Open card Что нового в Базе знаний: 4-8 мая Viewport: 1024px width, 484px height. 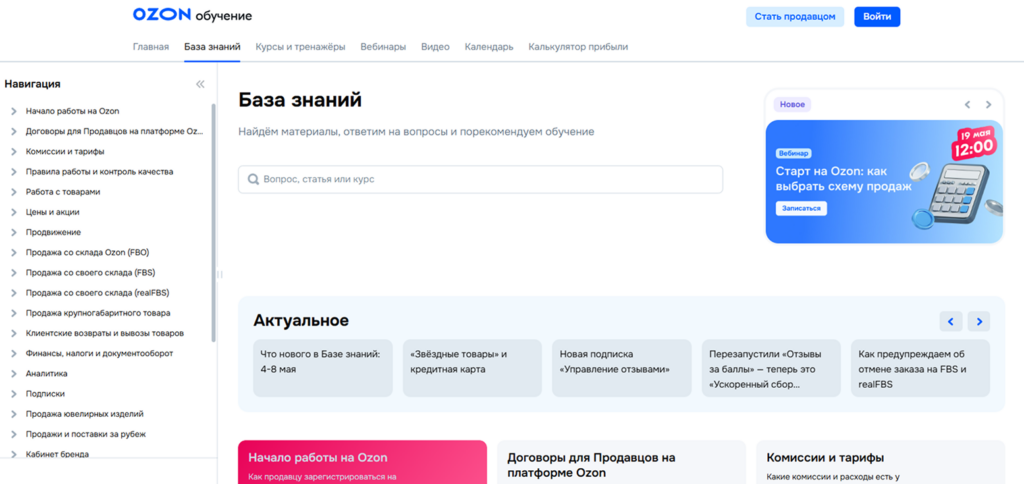pyautogui.click(x=323, y=368)
